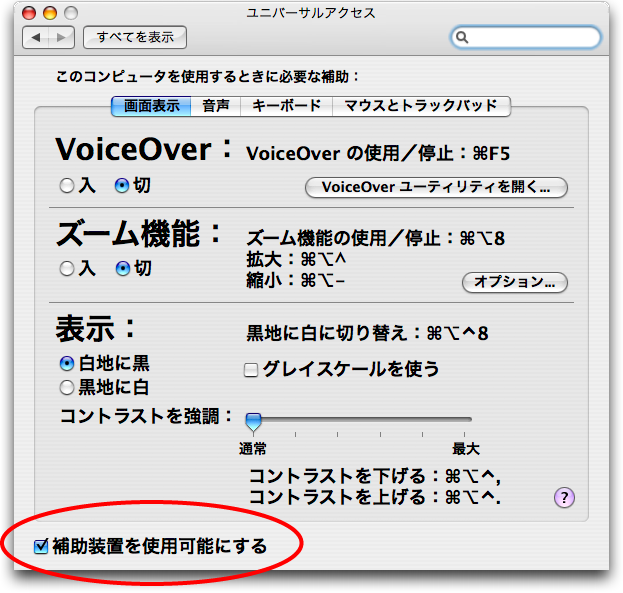
Task: Toggle 補助装置を使用可能にする checkbox
Action: pyautogui.click(x=41, y=546)
